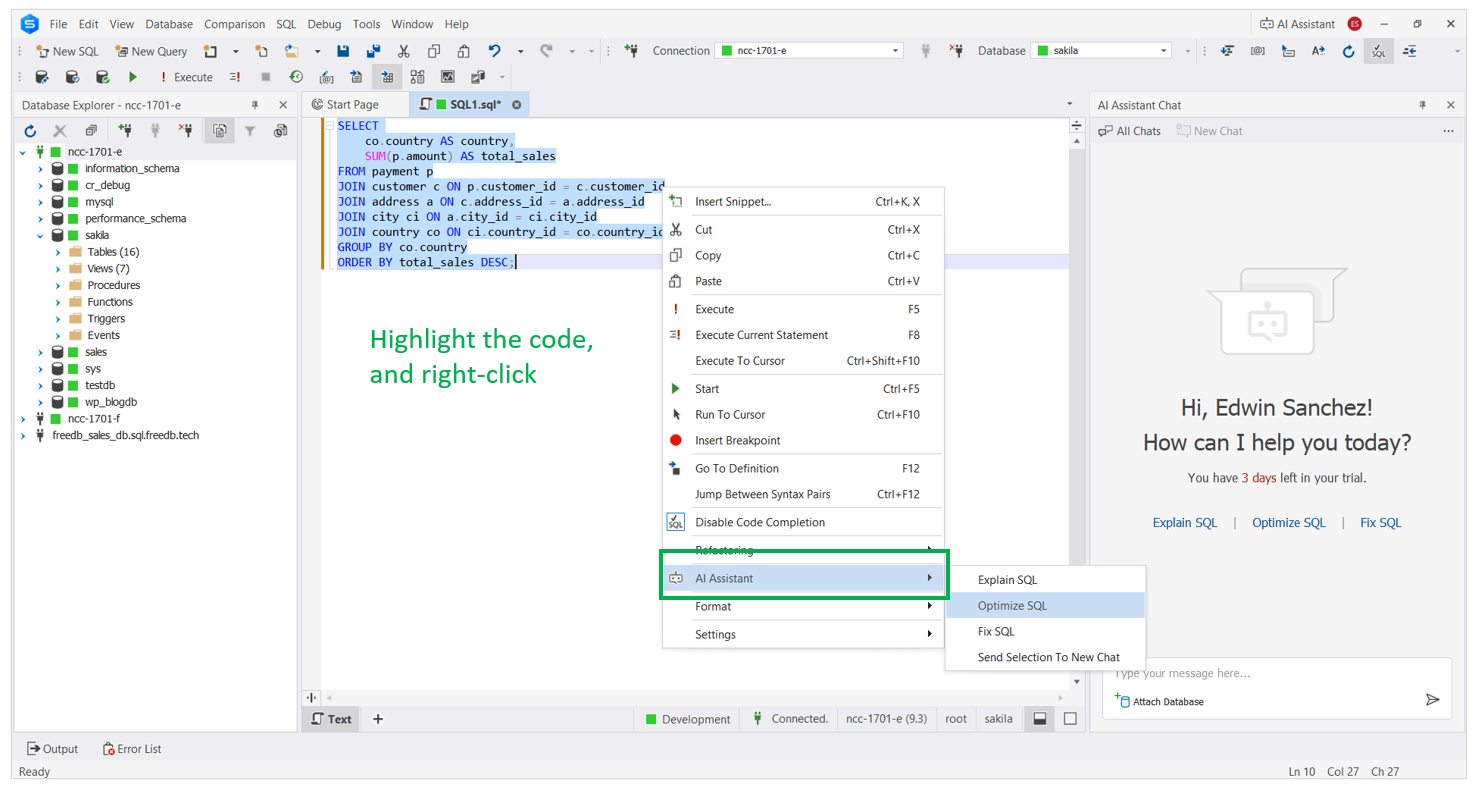
Task: Toggle pin on Database Explorer panel
Action: point(254,105)
